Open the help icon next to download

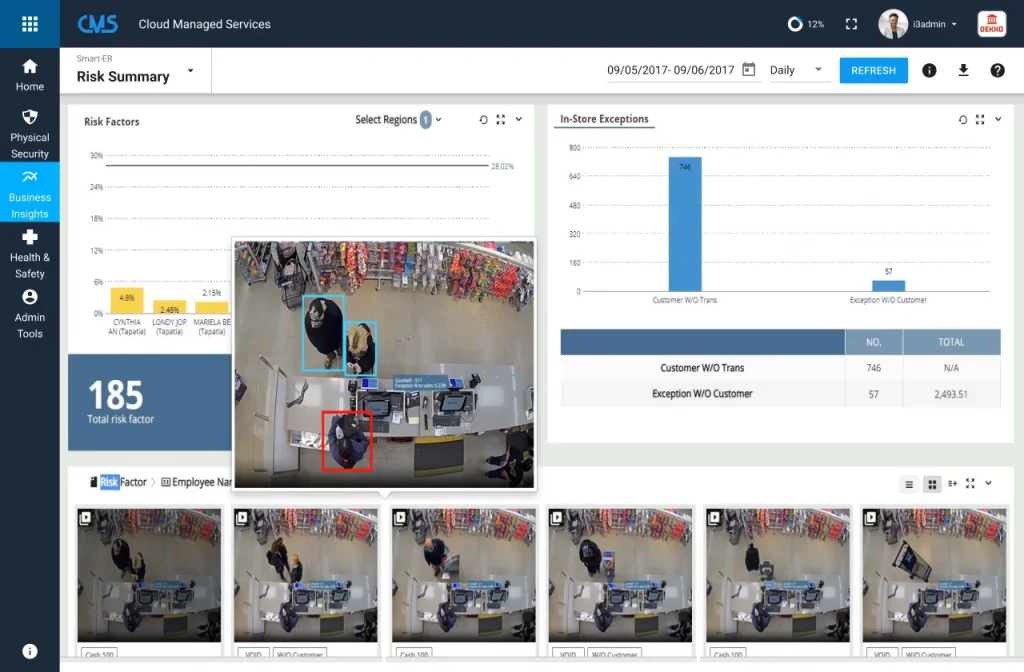[x=996, y=70]
